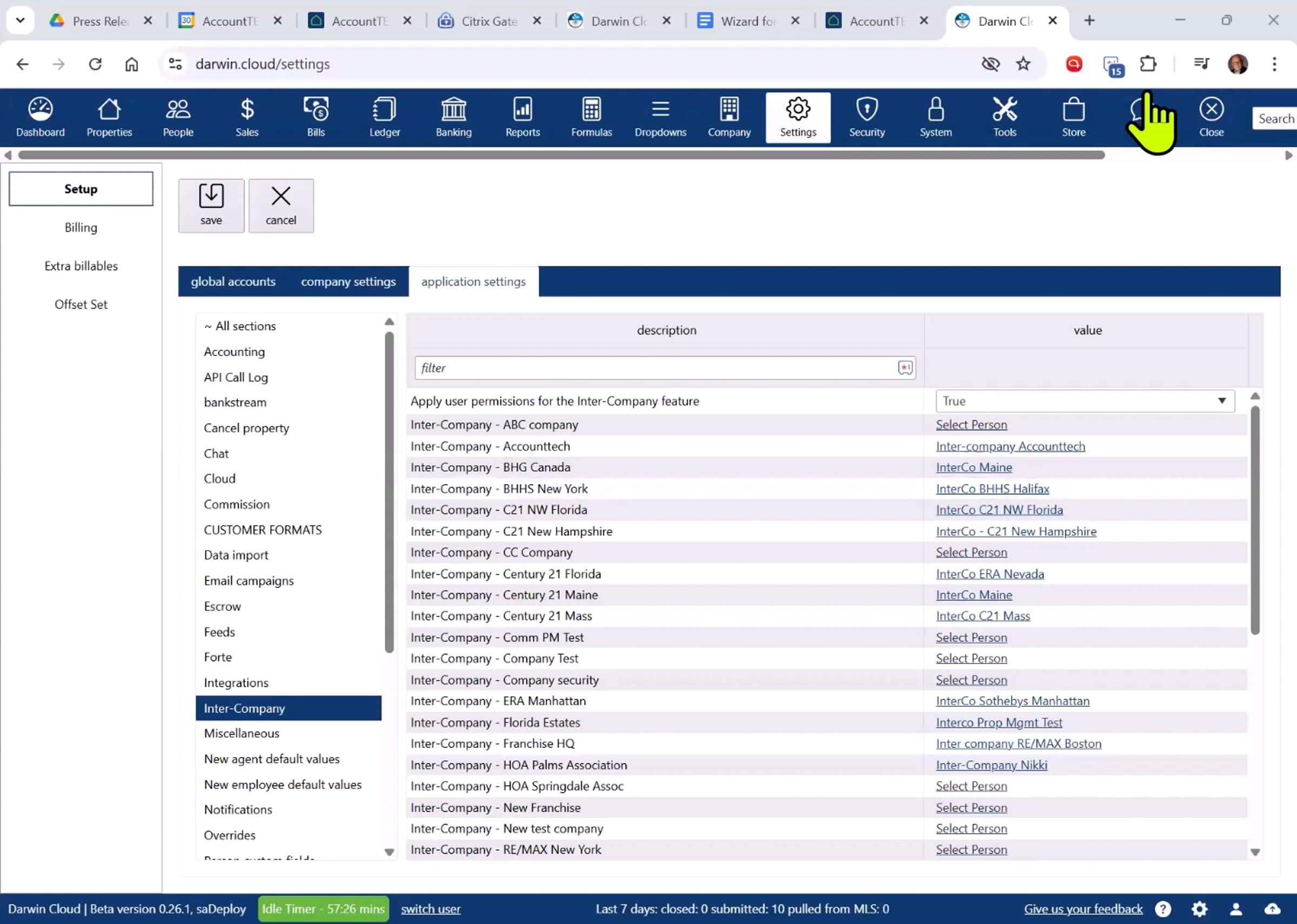The width and height of the screenshot is (1297, 924).
Task: Select the Commission section
Action: pos(289,504)
